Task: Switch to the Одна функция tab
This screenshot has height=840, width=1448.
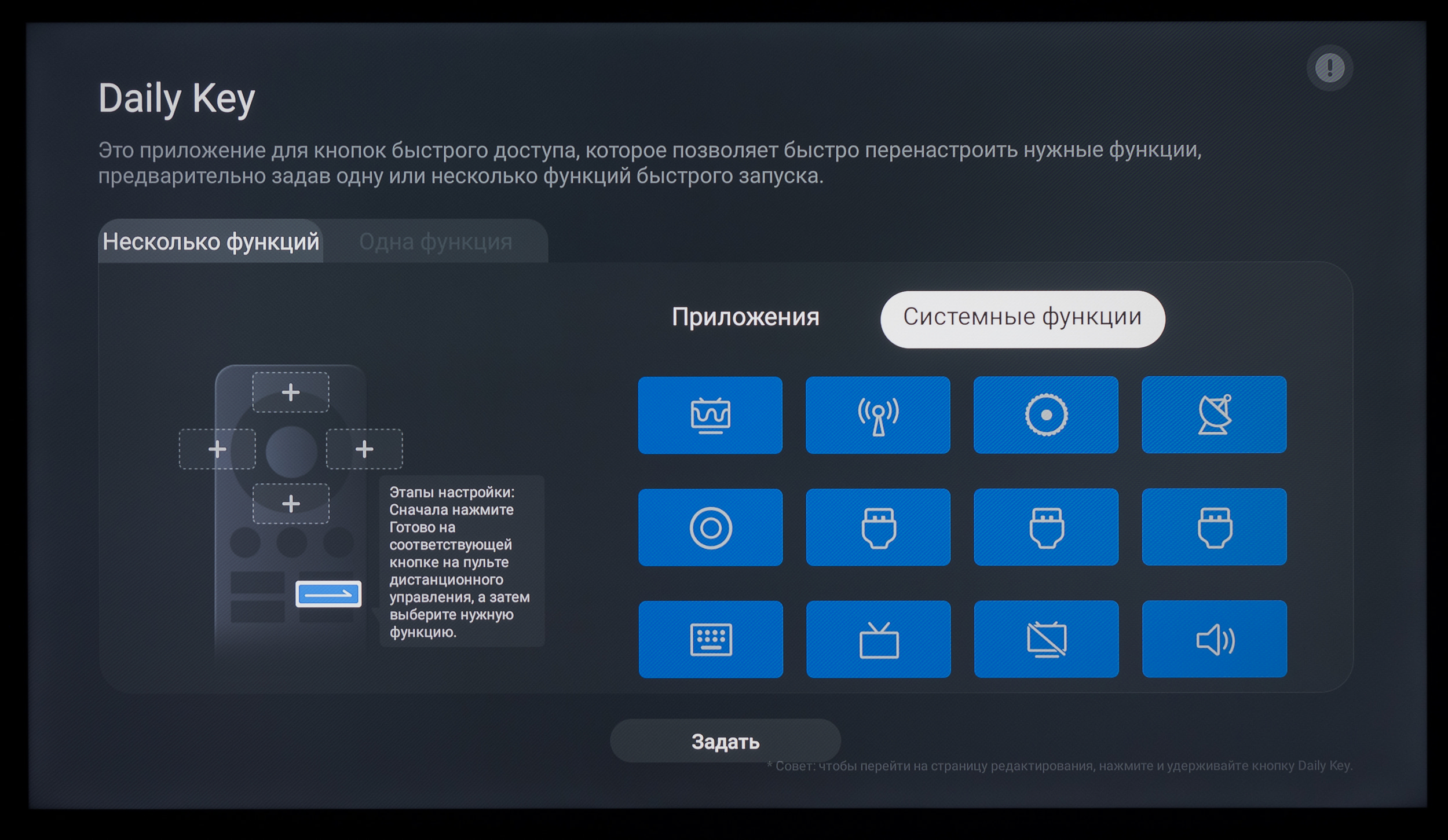Action: pos(436,242)
